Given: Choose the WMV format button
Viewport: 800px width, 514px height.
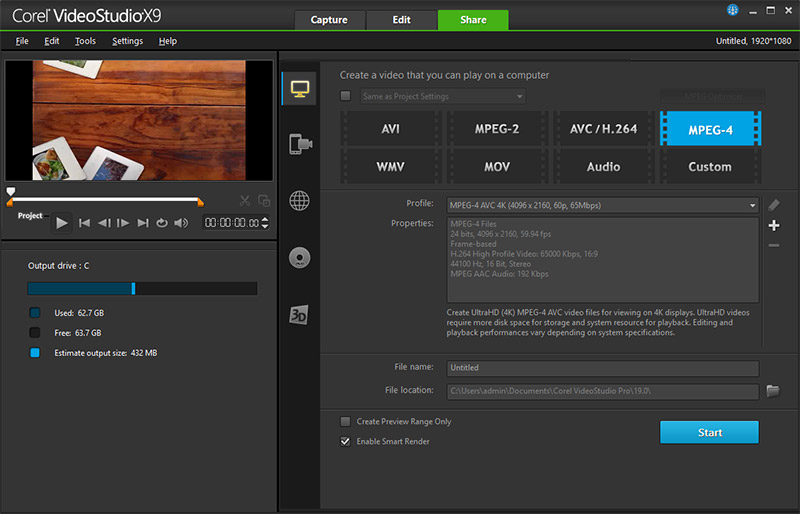Looking at the screenshot, I should pos(390,166).
